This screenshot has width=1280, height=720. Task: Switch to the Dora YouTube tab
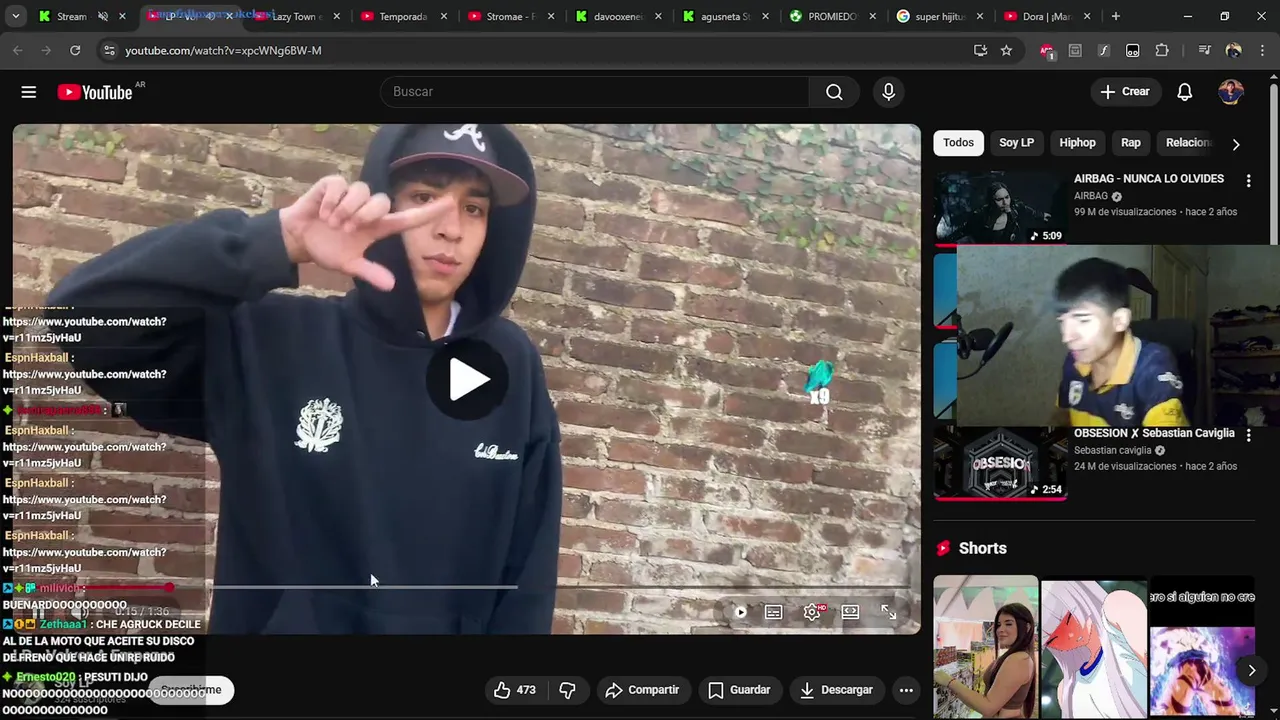click(x=1046, y=16)
